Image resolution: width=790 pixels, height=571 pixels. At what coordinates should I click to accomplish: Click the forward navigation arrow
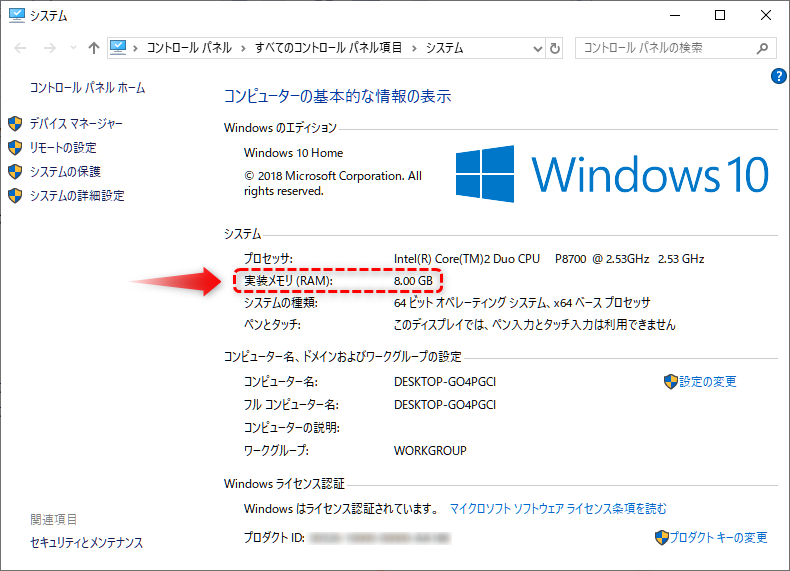(49, 48)
